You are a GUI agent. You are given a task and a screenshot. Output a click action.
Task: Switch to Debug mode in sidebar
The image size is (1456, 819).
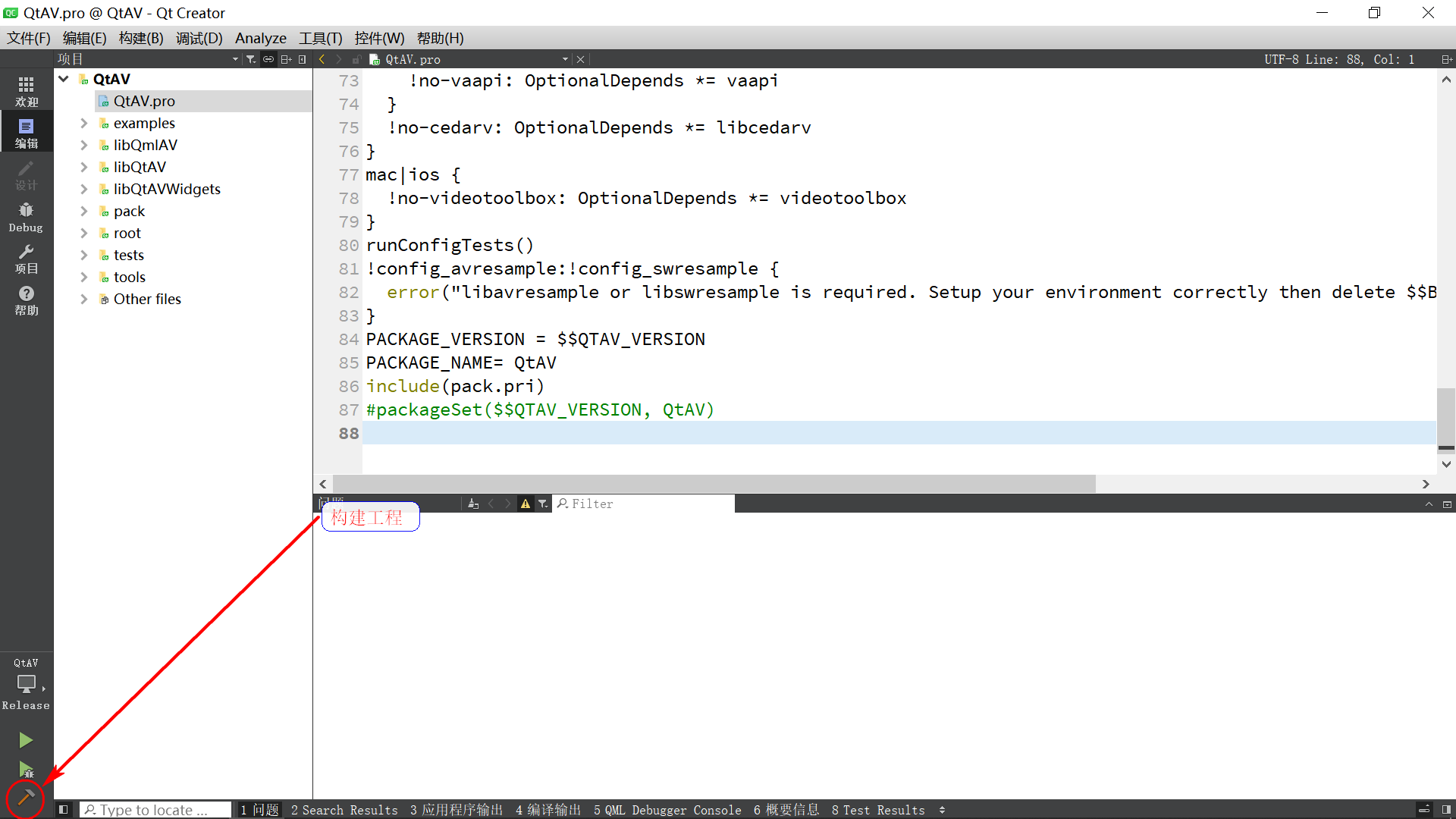click(x=26, y=217)
